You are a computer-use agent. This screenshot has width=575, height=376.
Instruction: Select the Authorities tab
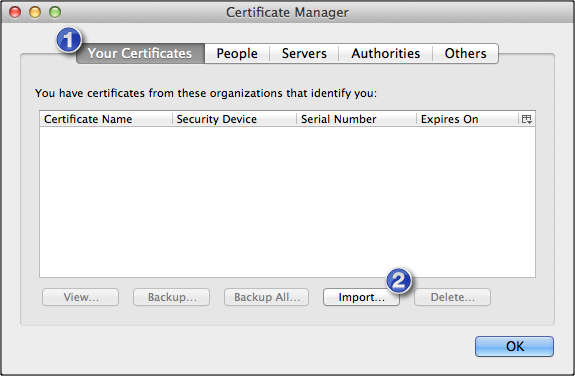click(385, 54)
